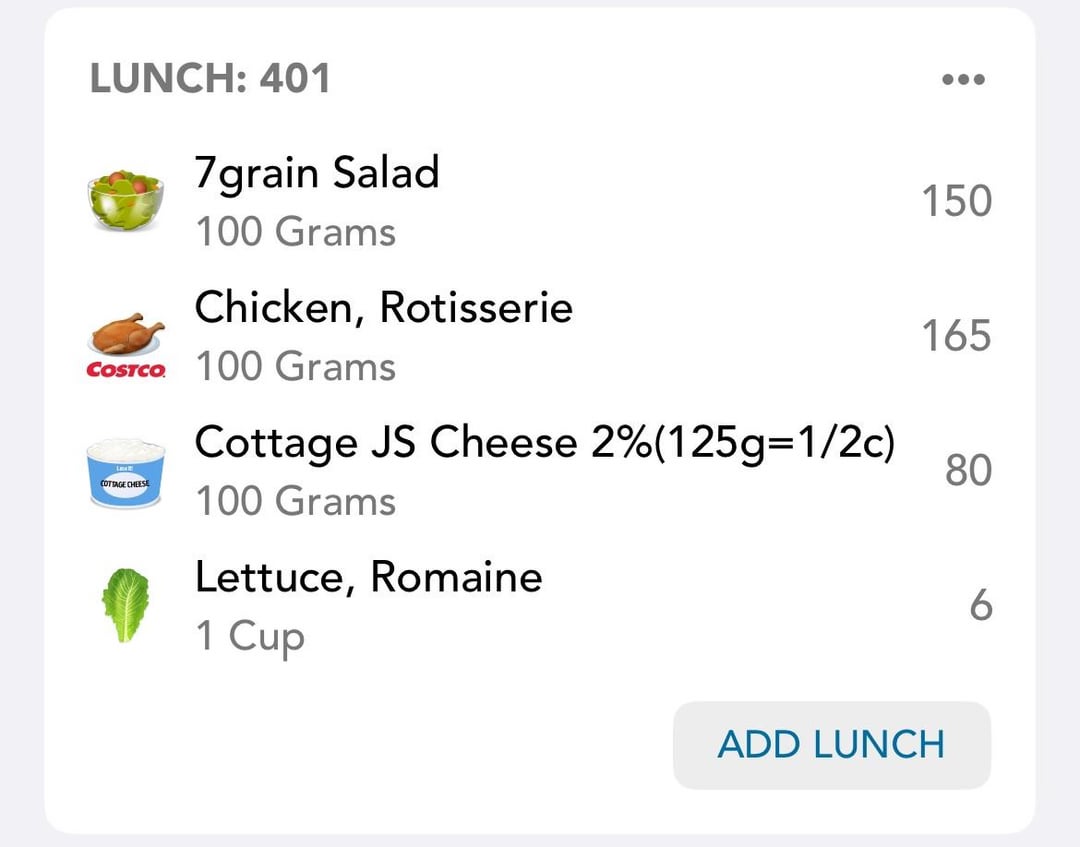Screen dimensions: 1080x847
Task: Open the Lettuce, Romaine entry
Action: pyautogui.click(x=540, y=606)
